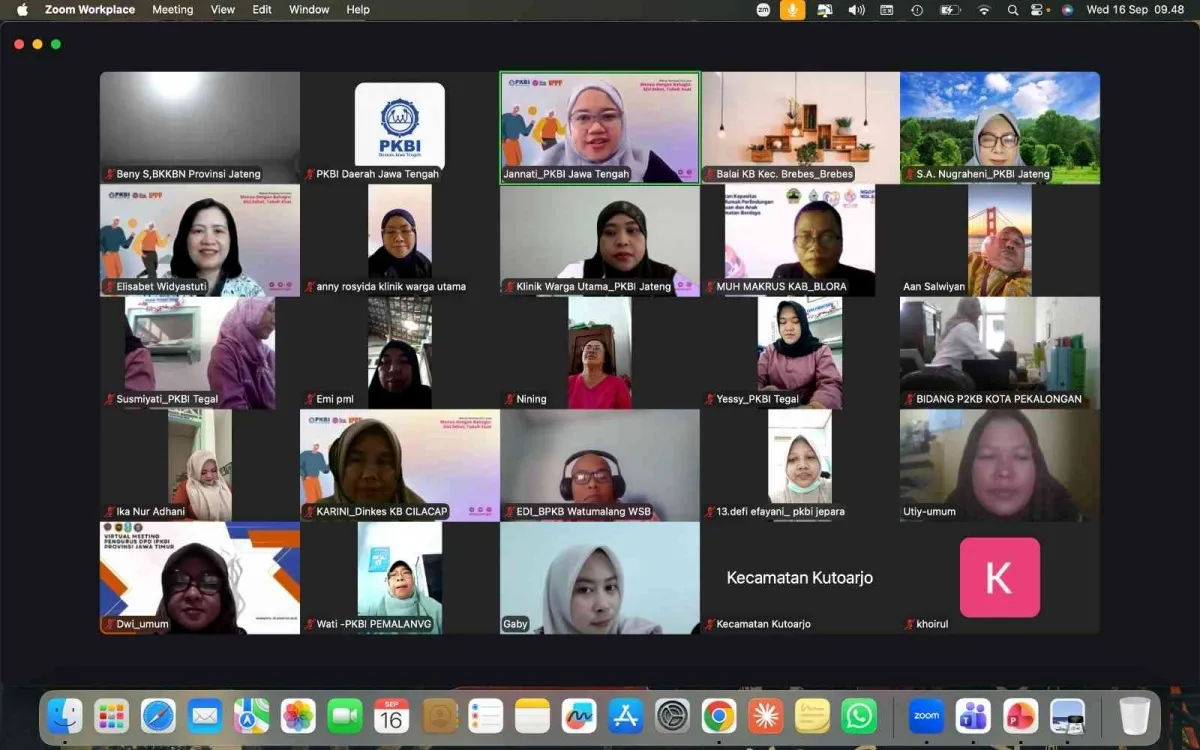Open the Edit menu

[x=262, y=10]
